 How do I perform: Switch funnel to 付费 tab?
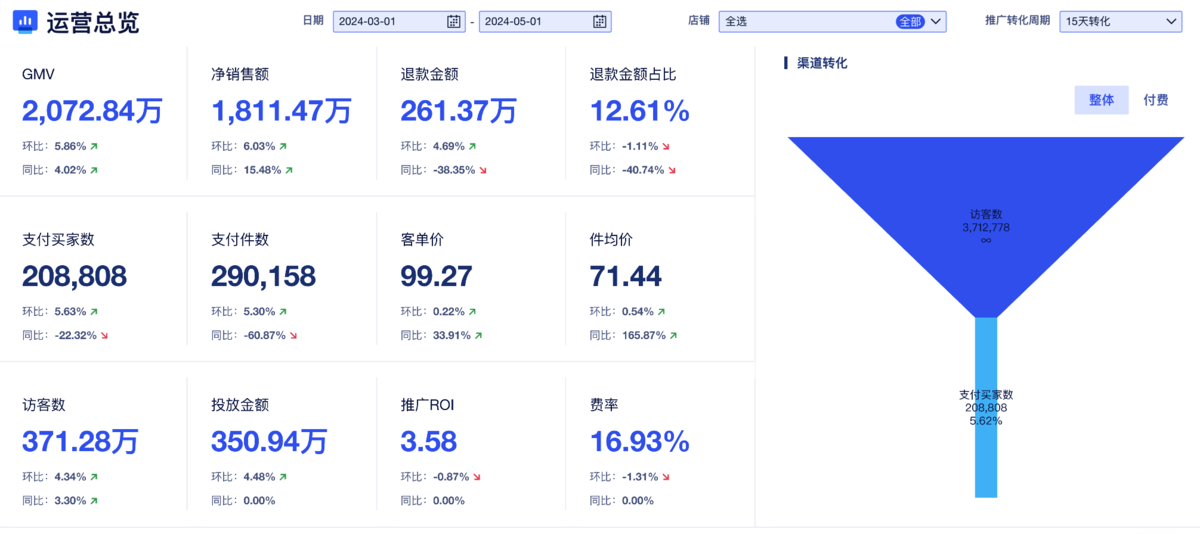1156,100
